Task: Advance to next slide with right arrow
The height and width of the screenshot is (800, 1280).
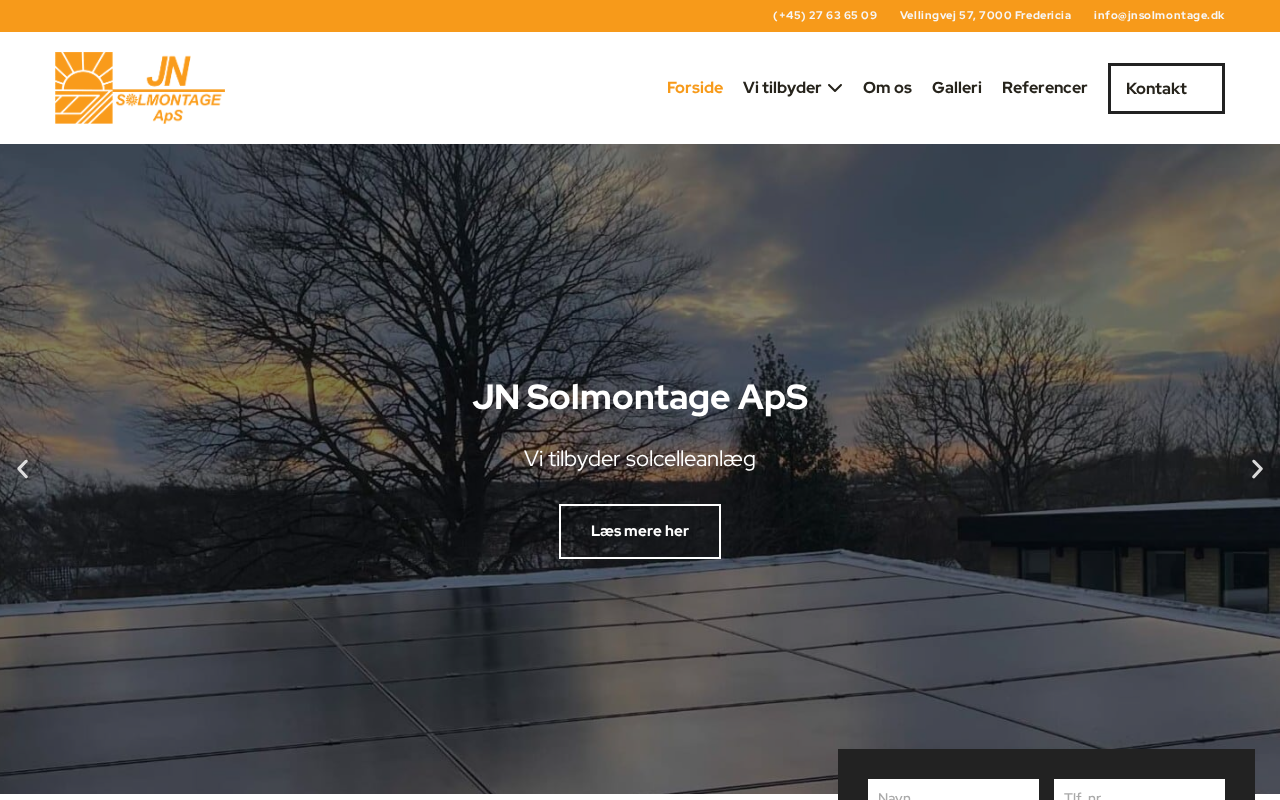Action: pyautogui.click(x=1257, y=469)
